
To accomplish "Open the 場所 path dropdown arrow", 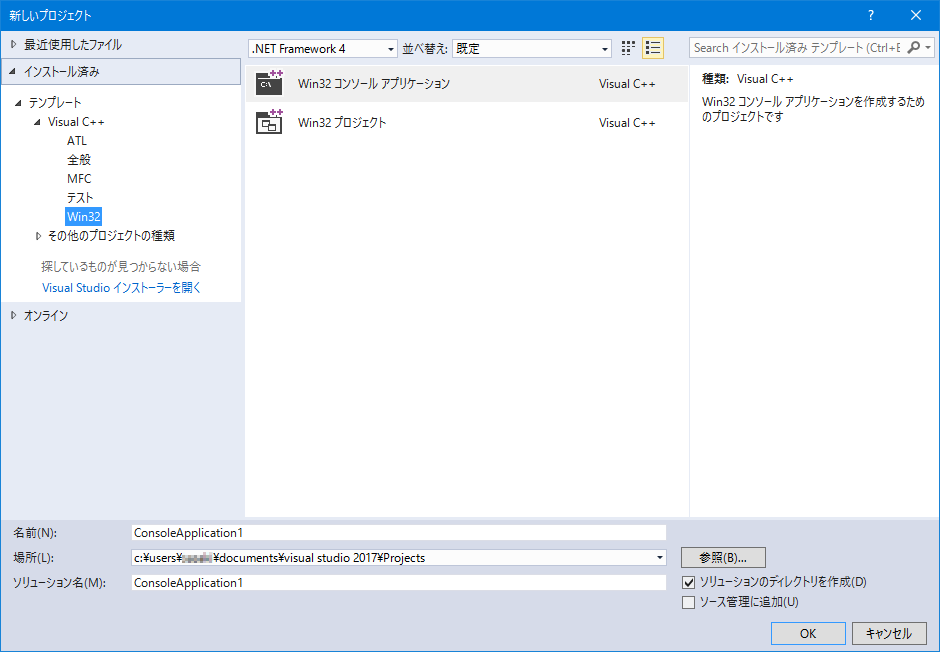I will (x=659, y=557).
